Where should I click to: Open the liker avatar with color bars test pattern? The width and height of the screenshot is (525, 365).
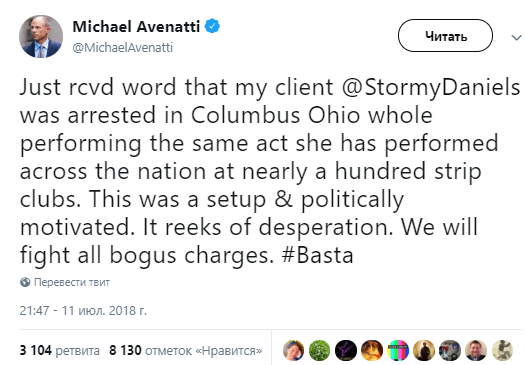tap(398, 350)
